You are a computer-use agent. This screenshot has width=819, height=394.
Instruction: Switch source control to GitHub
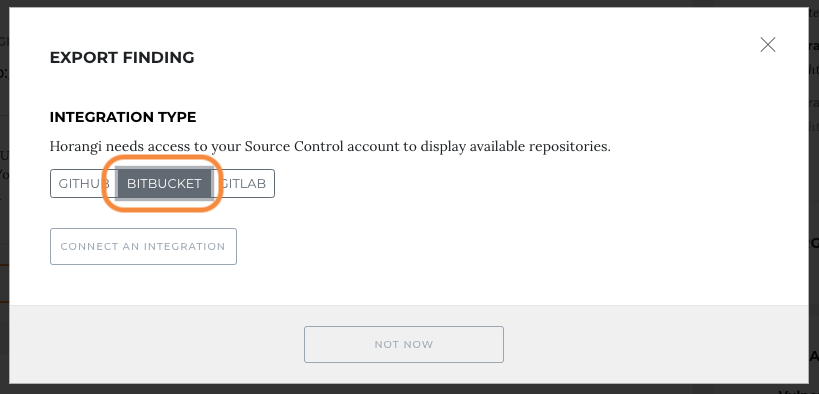[83, 183]
